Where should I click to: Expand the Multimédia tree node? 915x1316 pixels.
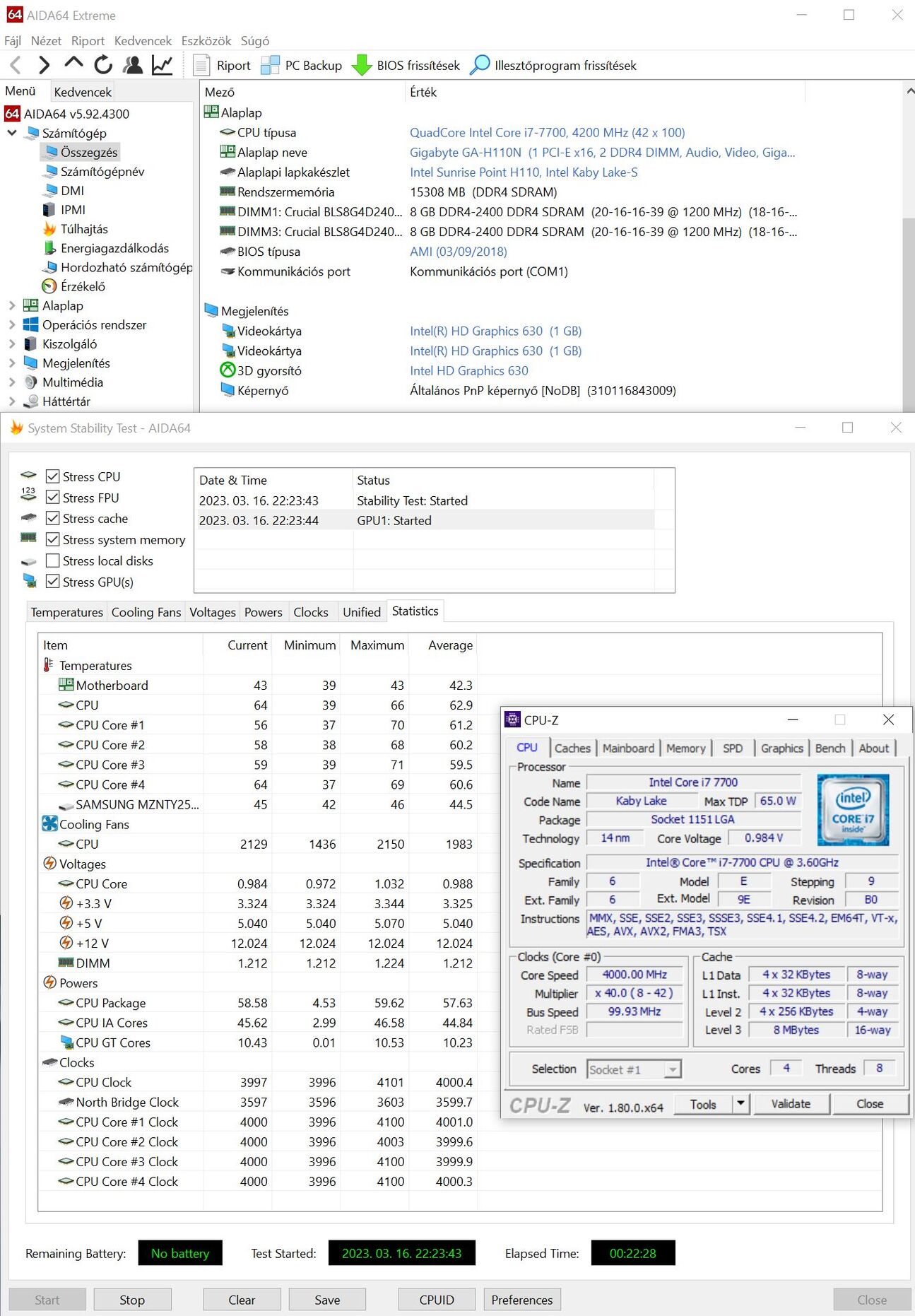click(12, 382)
